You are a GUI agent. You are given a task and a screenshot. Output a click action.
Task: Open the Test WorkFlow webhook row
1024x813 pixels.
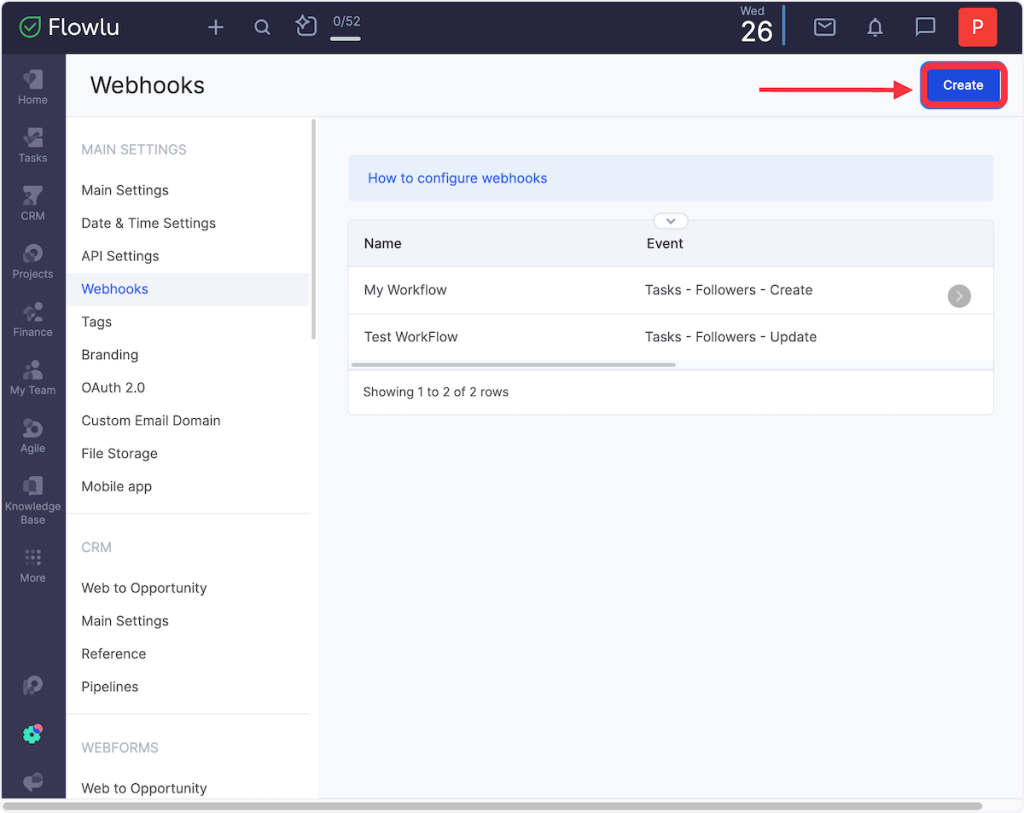coord(411,337)
